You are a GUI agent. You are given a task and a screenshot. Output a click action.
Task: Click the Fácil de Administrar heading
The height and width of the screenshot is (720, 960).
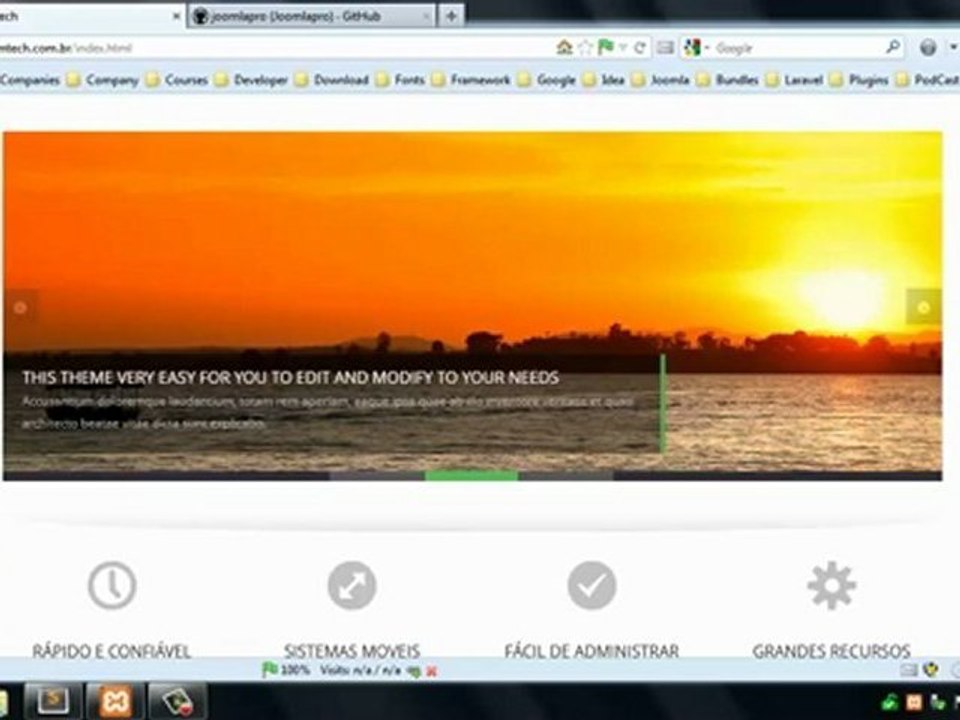[x=591, y=651]
